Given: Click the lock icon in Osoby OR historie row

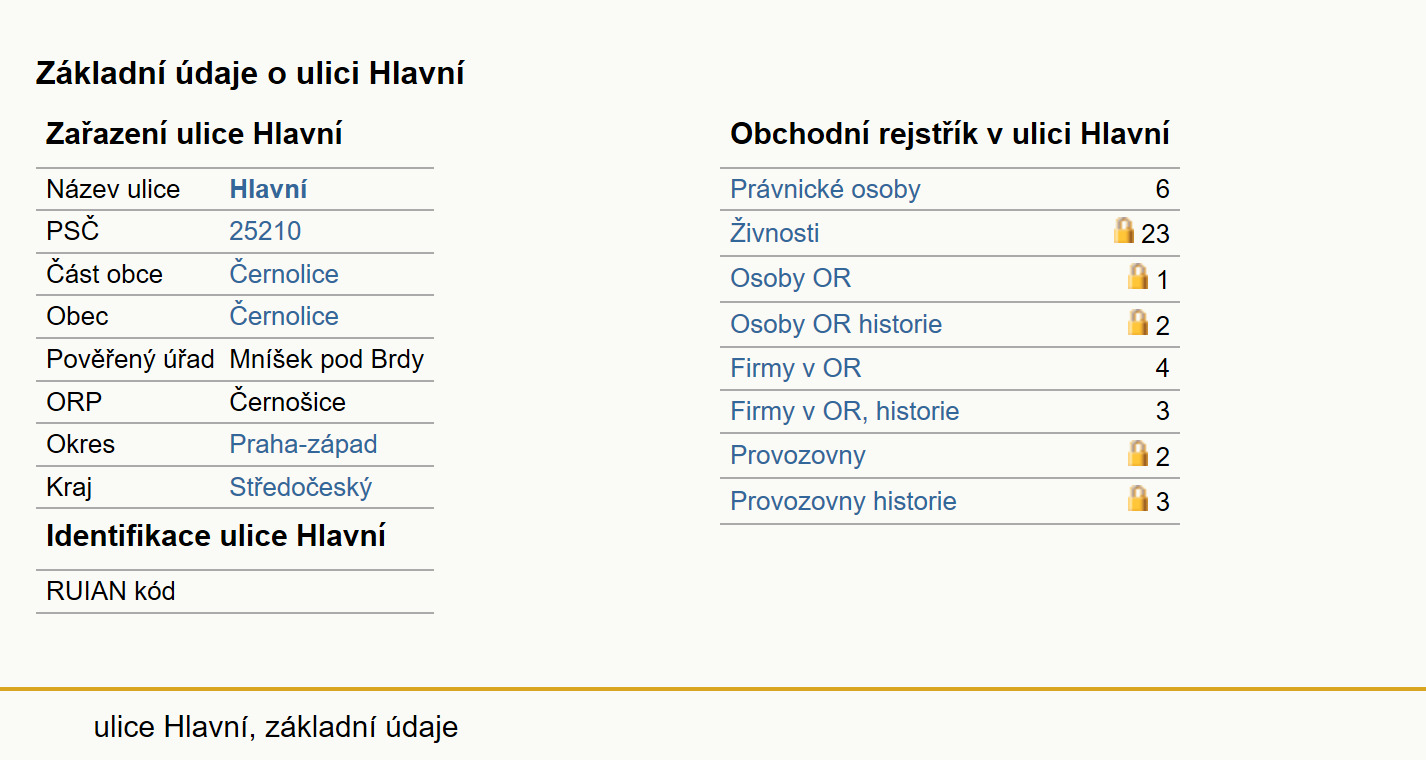Looking at the screenshot, I should (1138, 322).
